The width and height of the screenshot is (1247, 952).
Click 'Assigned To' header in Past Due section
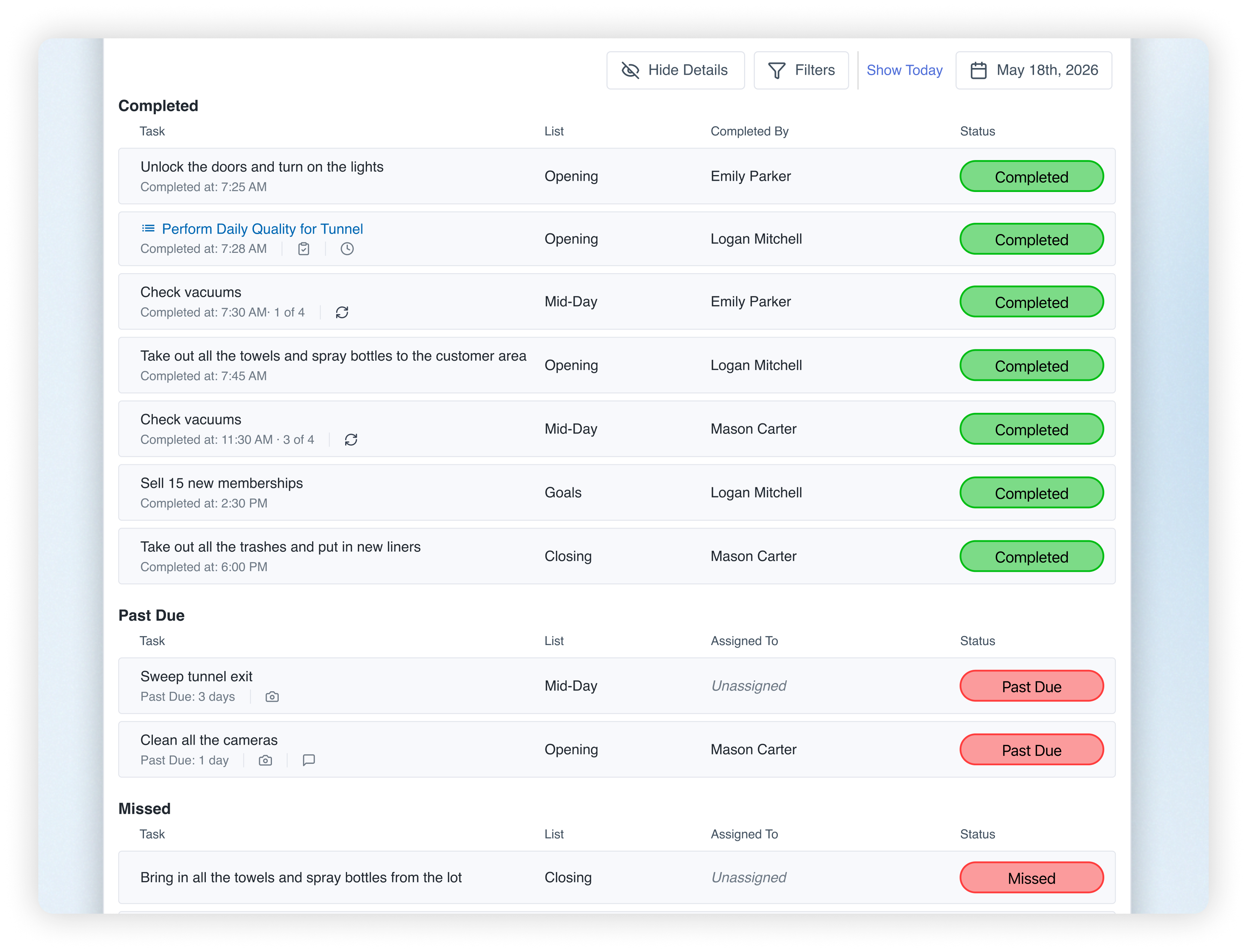point(744,641)
